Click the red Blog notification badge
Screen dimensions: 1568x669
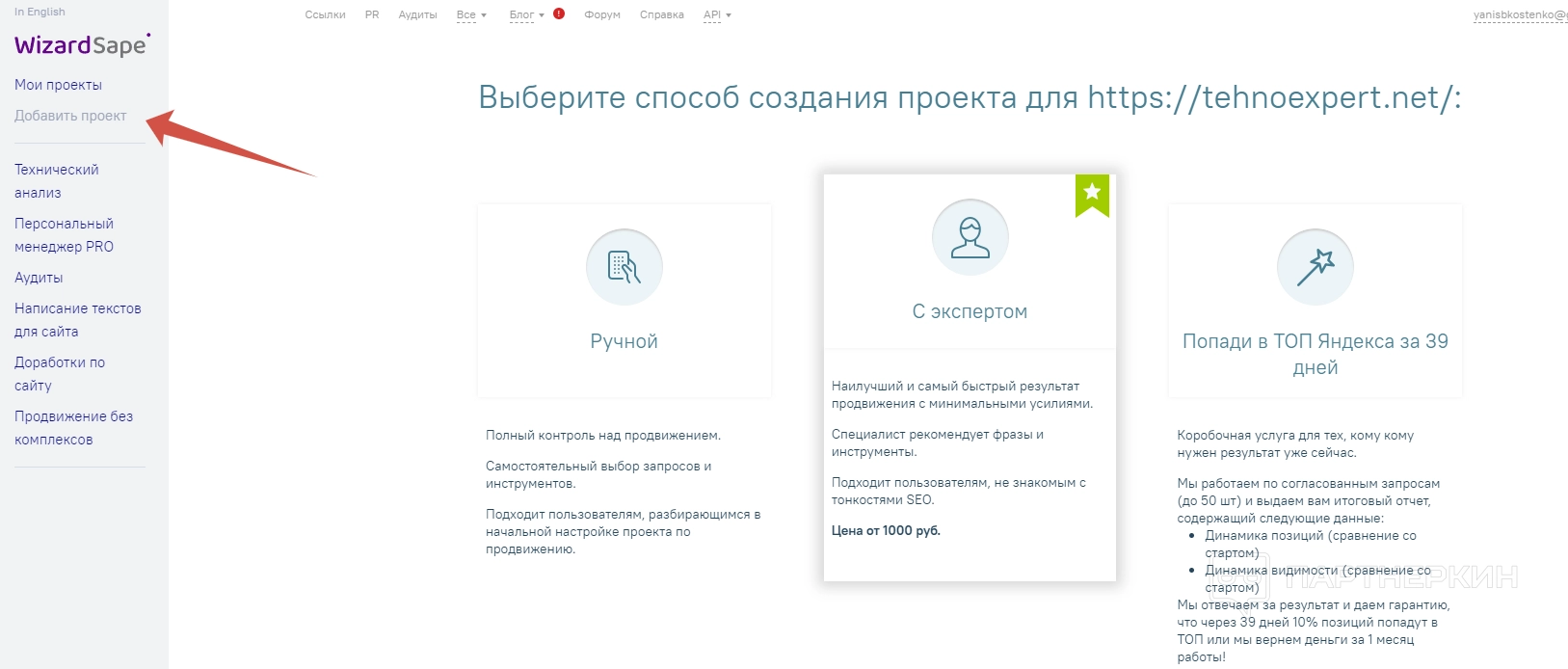coord(559,13)
